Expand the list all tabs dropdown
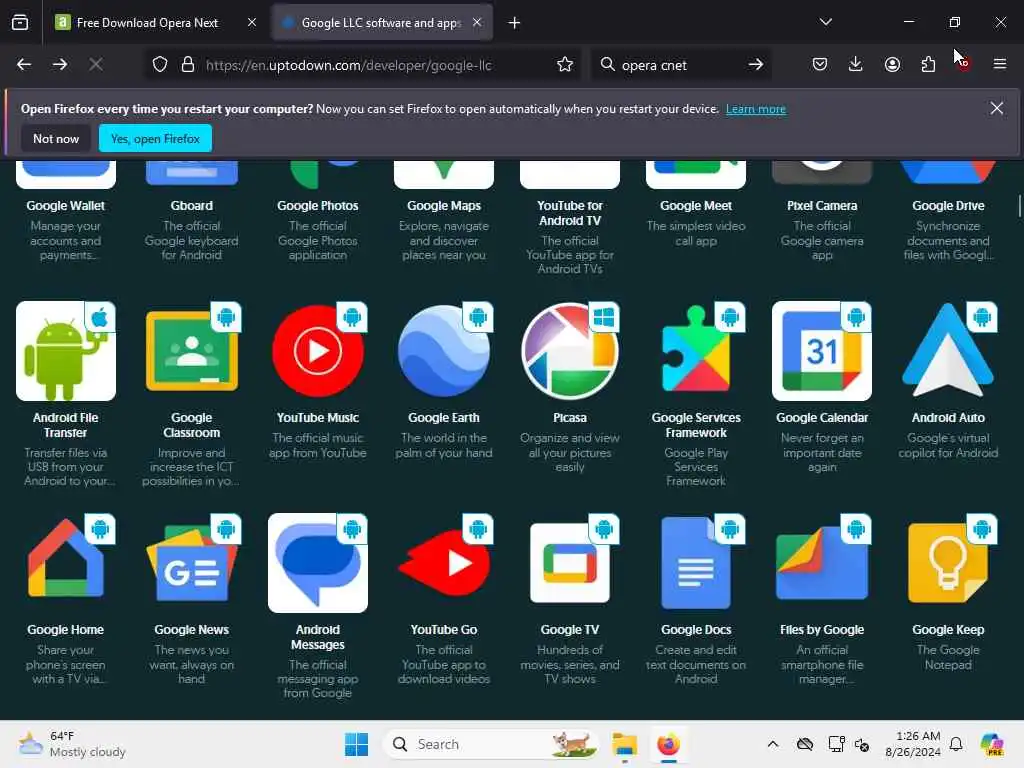 pyautogui.click(x=825, y=22)
